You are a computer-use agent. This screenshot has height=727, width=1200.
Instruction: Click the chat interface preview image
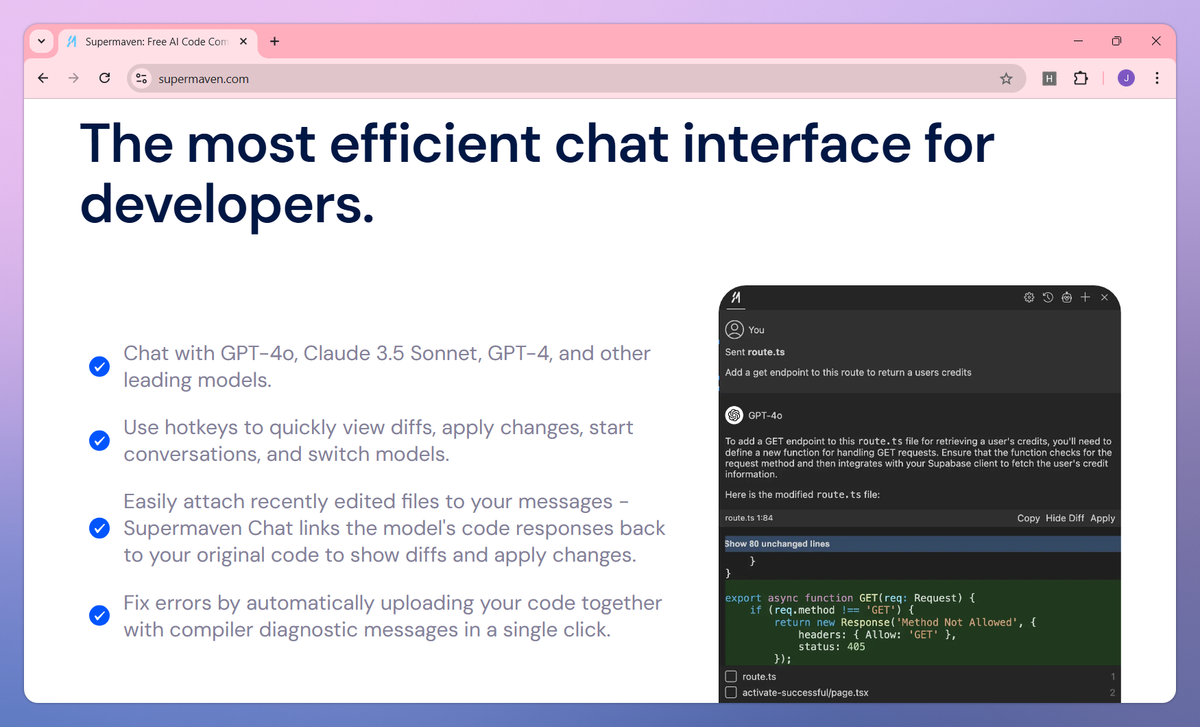[x=920, y=493]
